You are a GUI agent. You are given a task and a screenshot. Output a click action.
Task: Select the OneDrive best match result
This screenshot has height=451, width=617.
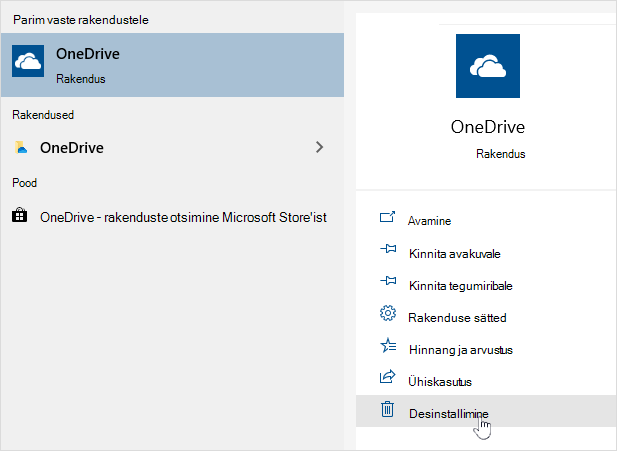click(172, 65)
